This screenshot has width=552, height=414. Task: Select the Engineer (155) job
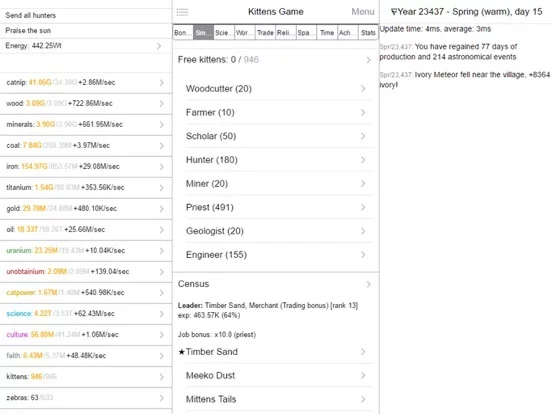coord(279,255)
